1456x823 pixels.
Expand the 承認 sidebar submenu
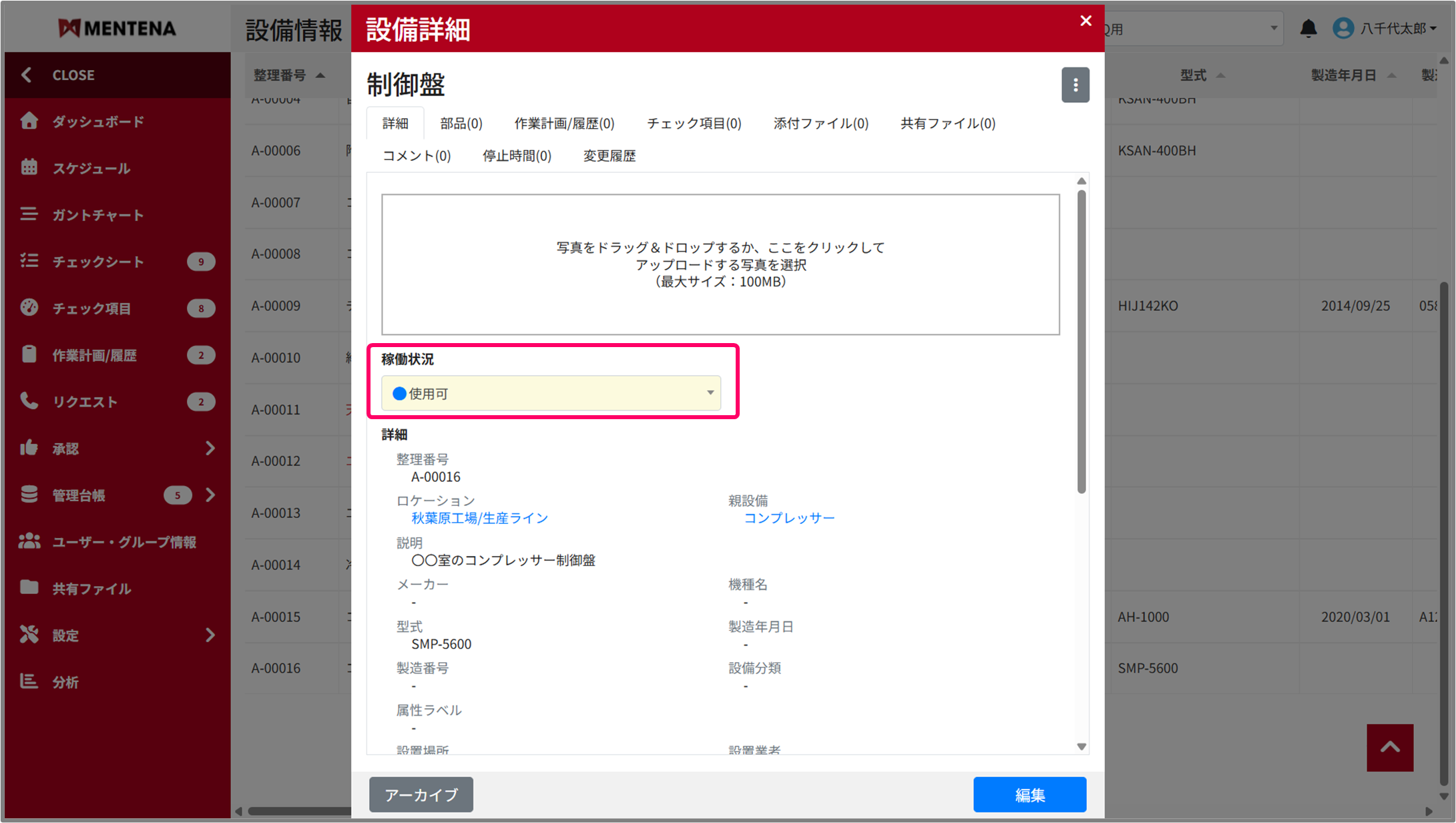[x=210, y=448]
